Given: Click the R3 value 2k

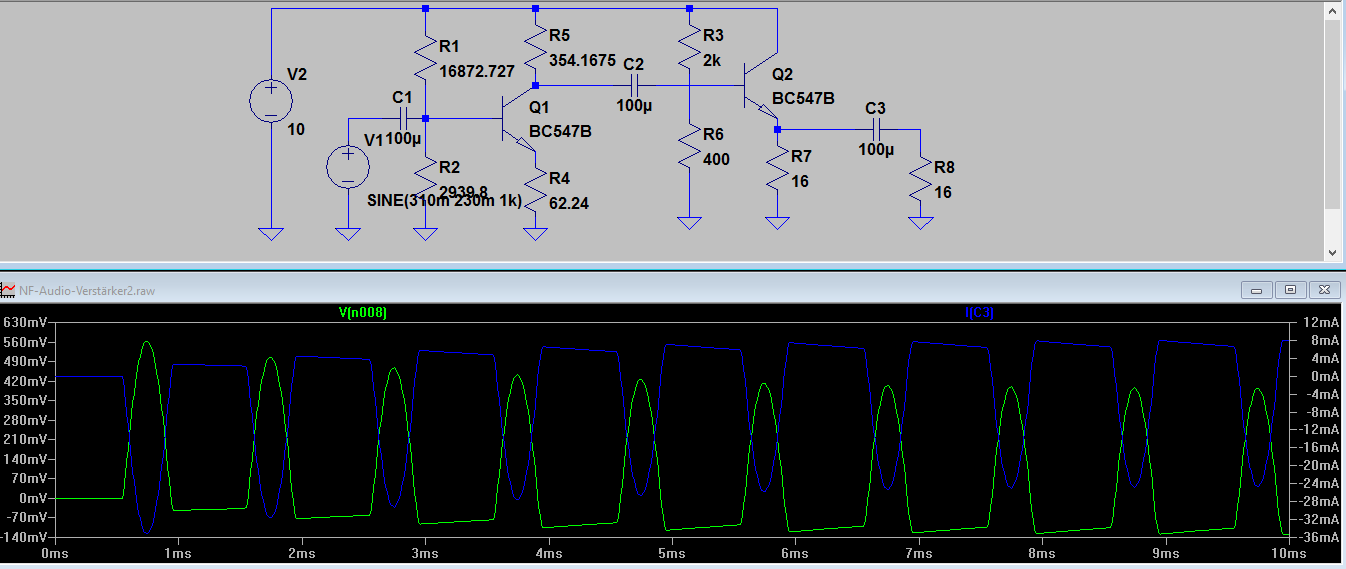Looking at the screenshot, I should 712,60.
